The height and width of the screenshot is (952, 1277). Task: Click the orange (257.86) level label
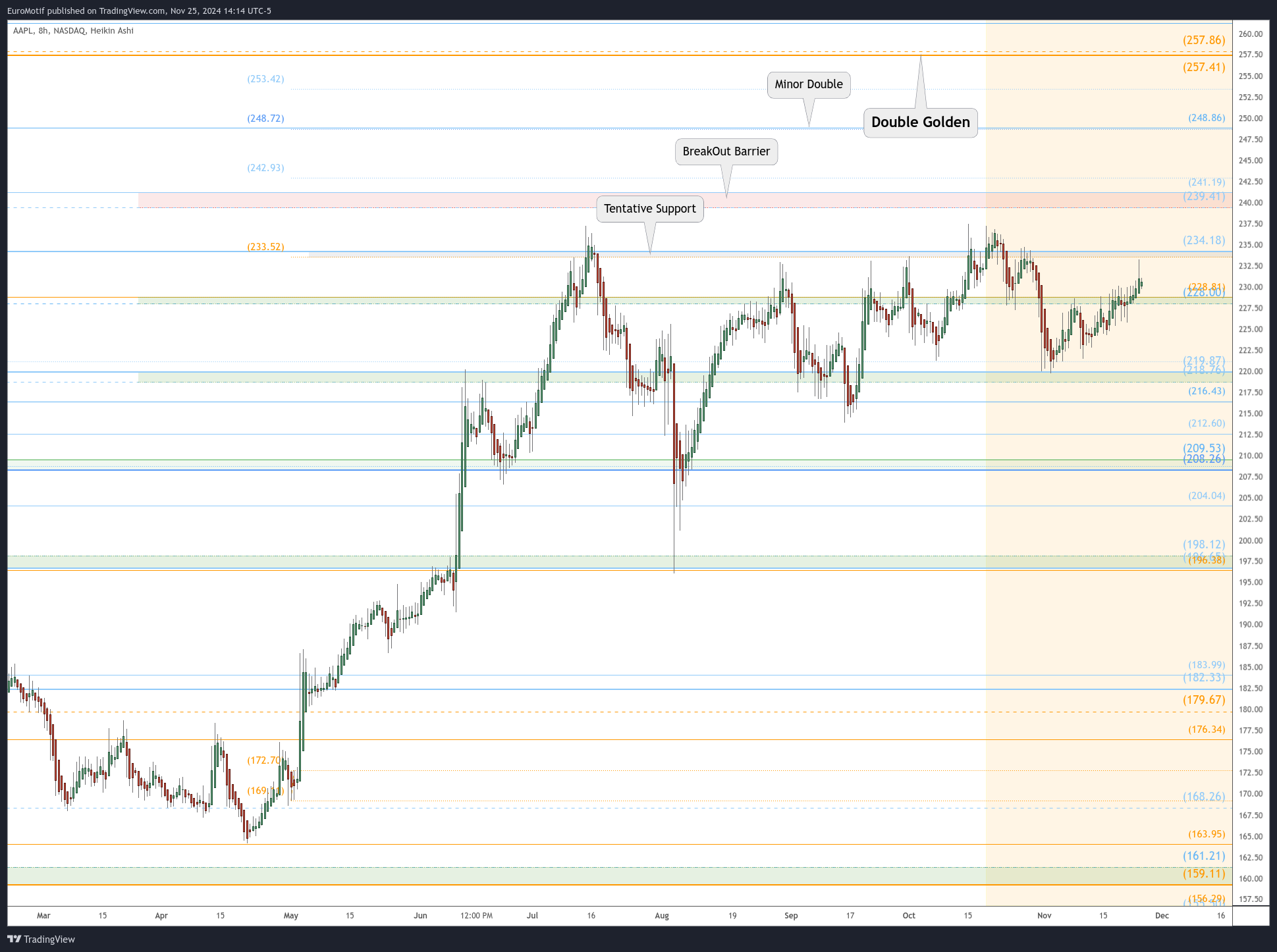tap(1204, 40)
